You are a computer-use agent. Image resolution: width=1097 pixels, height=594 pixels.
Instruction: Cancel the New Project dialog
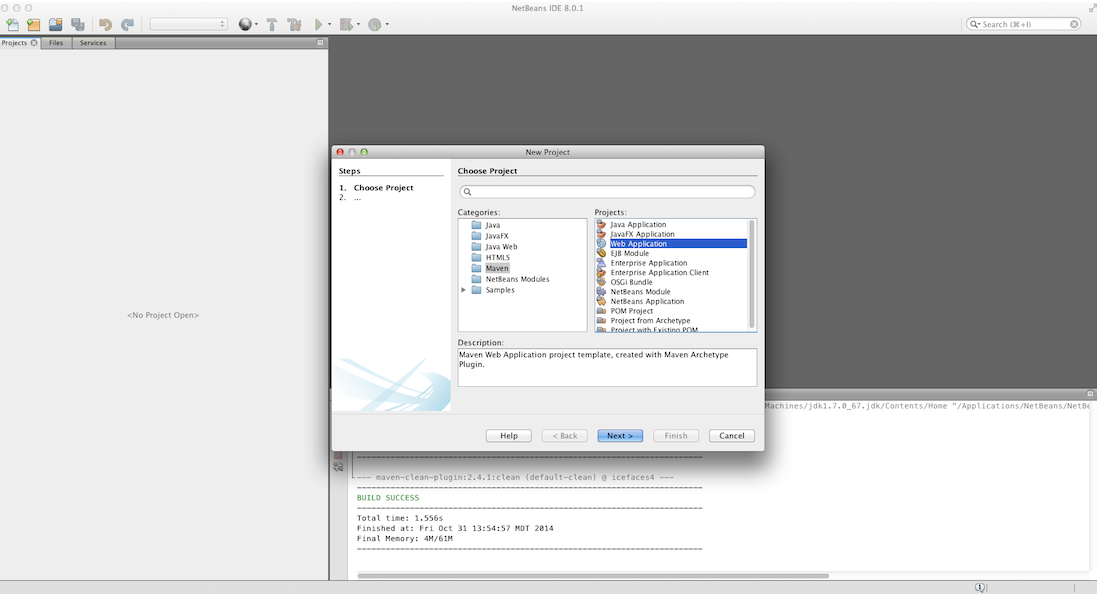[731, 436]
